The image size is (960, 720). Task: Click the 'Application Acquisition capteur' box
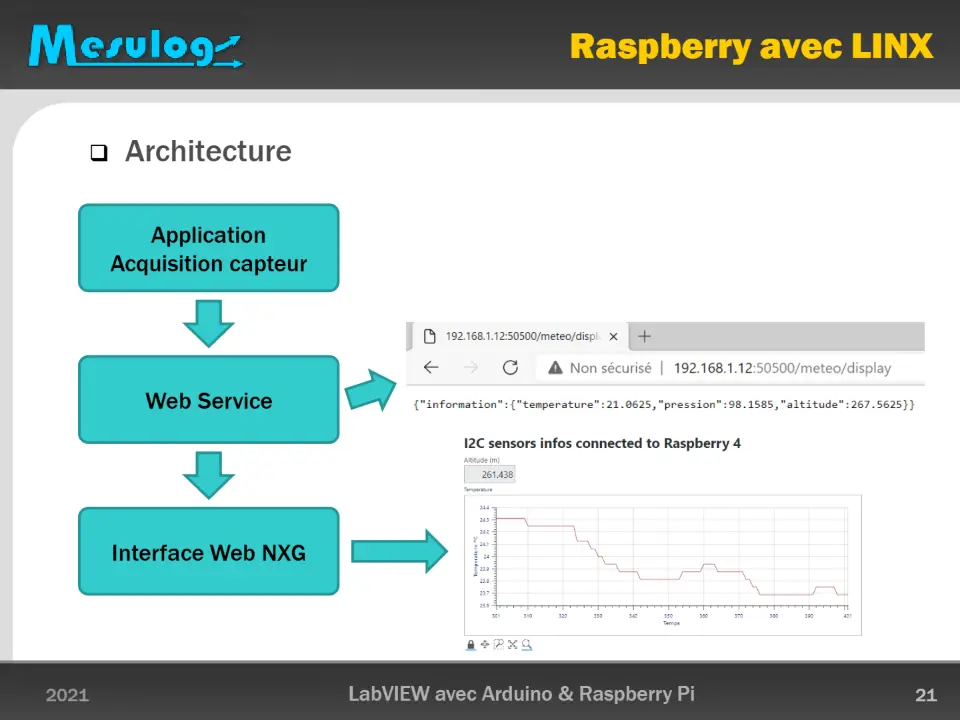[x=209, y=248]
